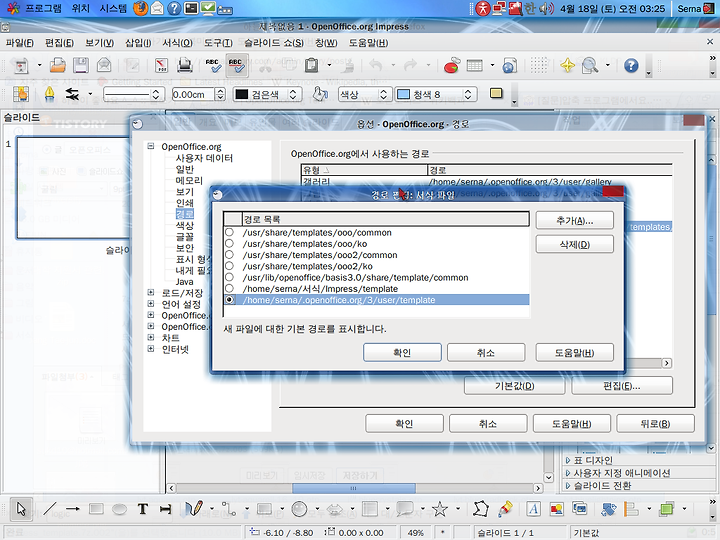Click the Fontwork Gallery icon
Viewport: 720px width, 540px height.
pos(533,509)
